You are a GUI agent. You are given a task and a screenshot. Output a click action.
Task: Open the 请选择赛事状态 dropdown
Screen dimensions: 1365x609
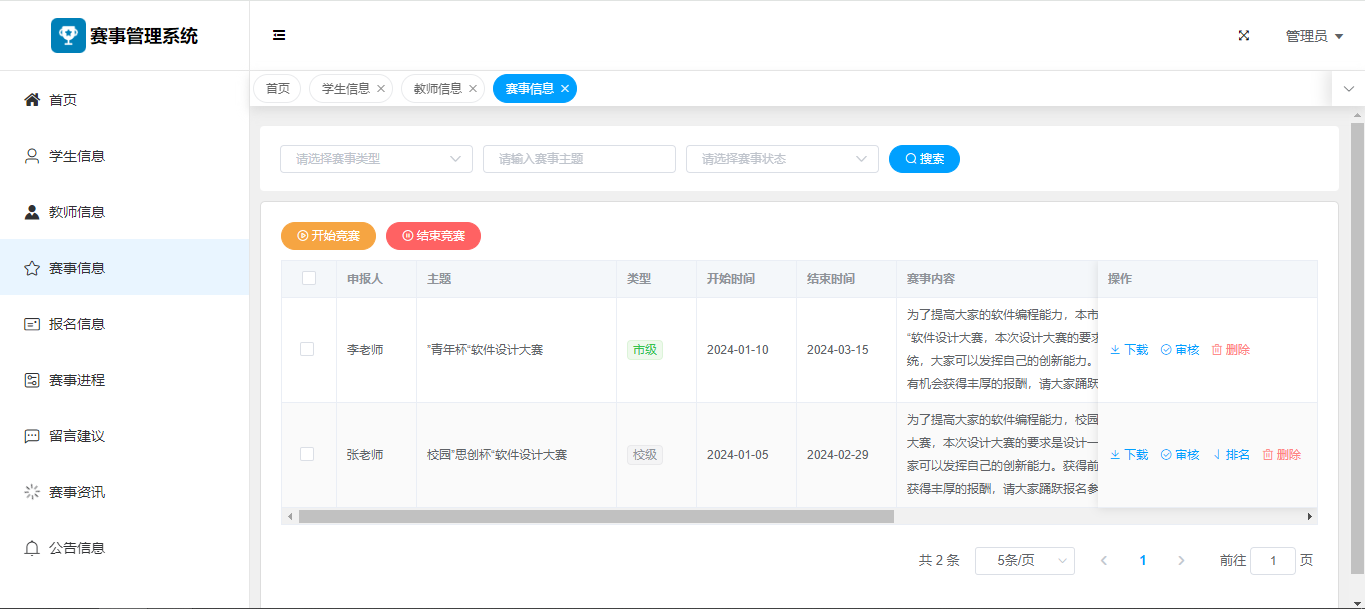click(x=781, y=159)
